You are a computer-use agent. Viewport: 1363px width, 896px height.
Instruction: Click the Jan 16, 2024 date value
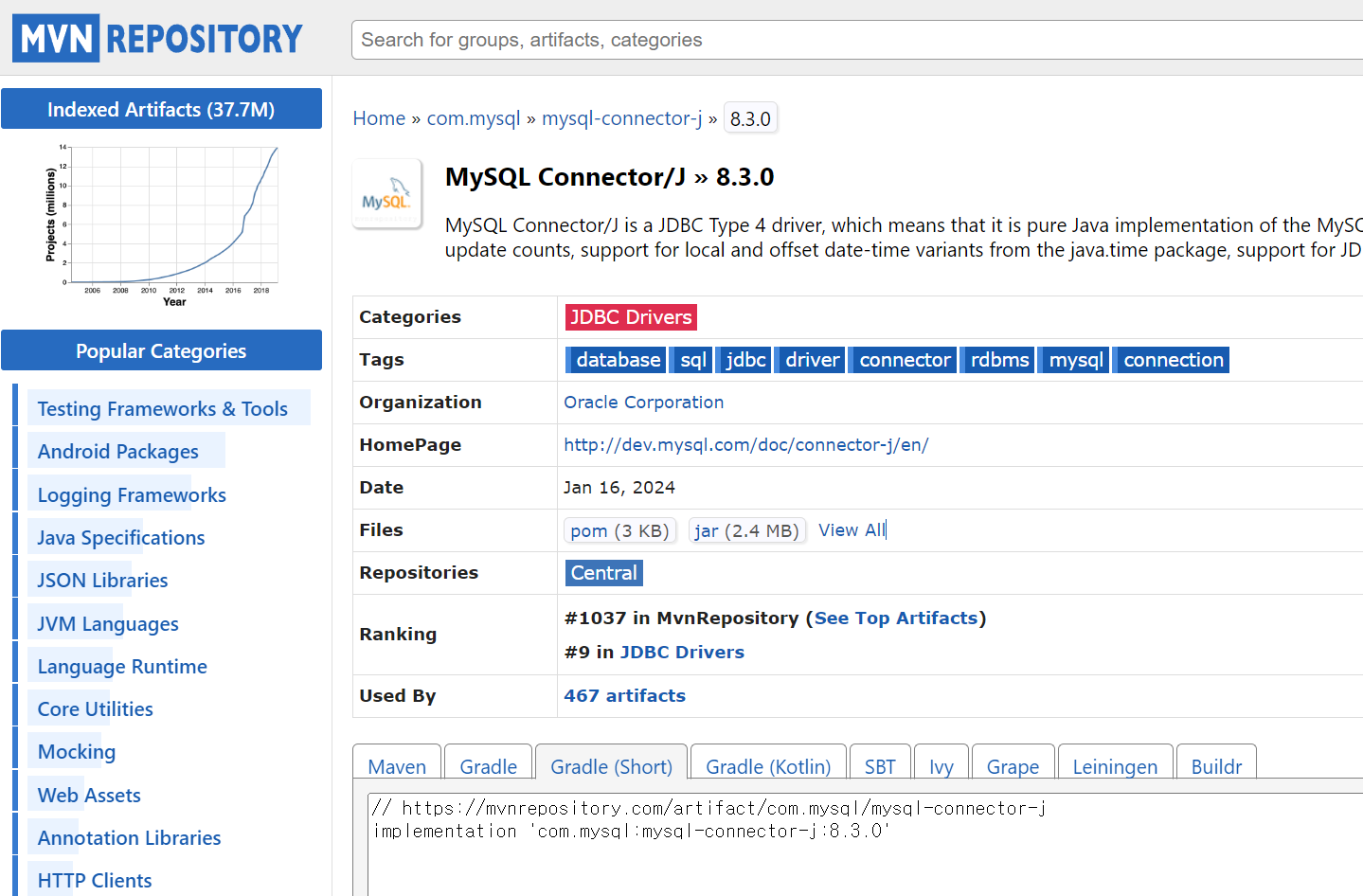pyautogui.click(x=619, y=488)
